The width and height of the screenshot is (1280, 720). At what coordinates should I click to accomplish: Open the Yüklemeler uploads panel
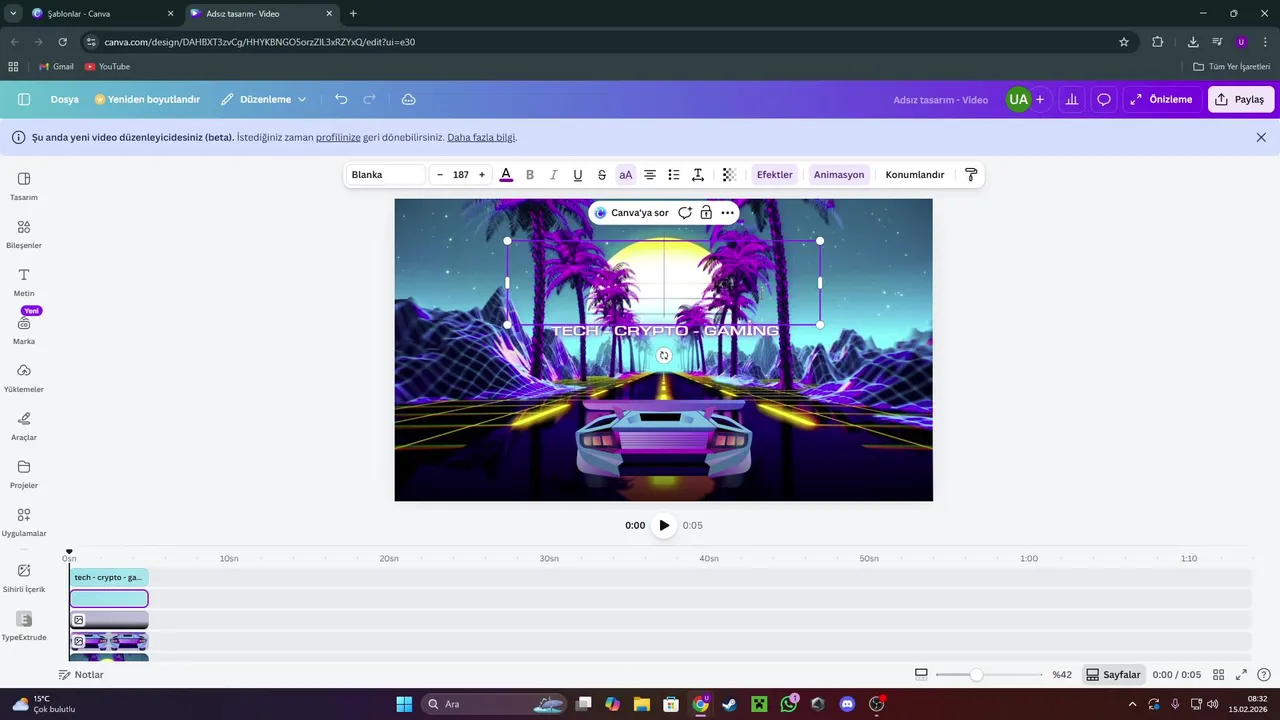(x=24, y=378)
